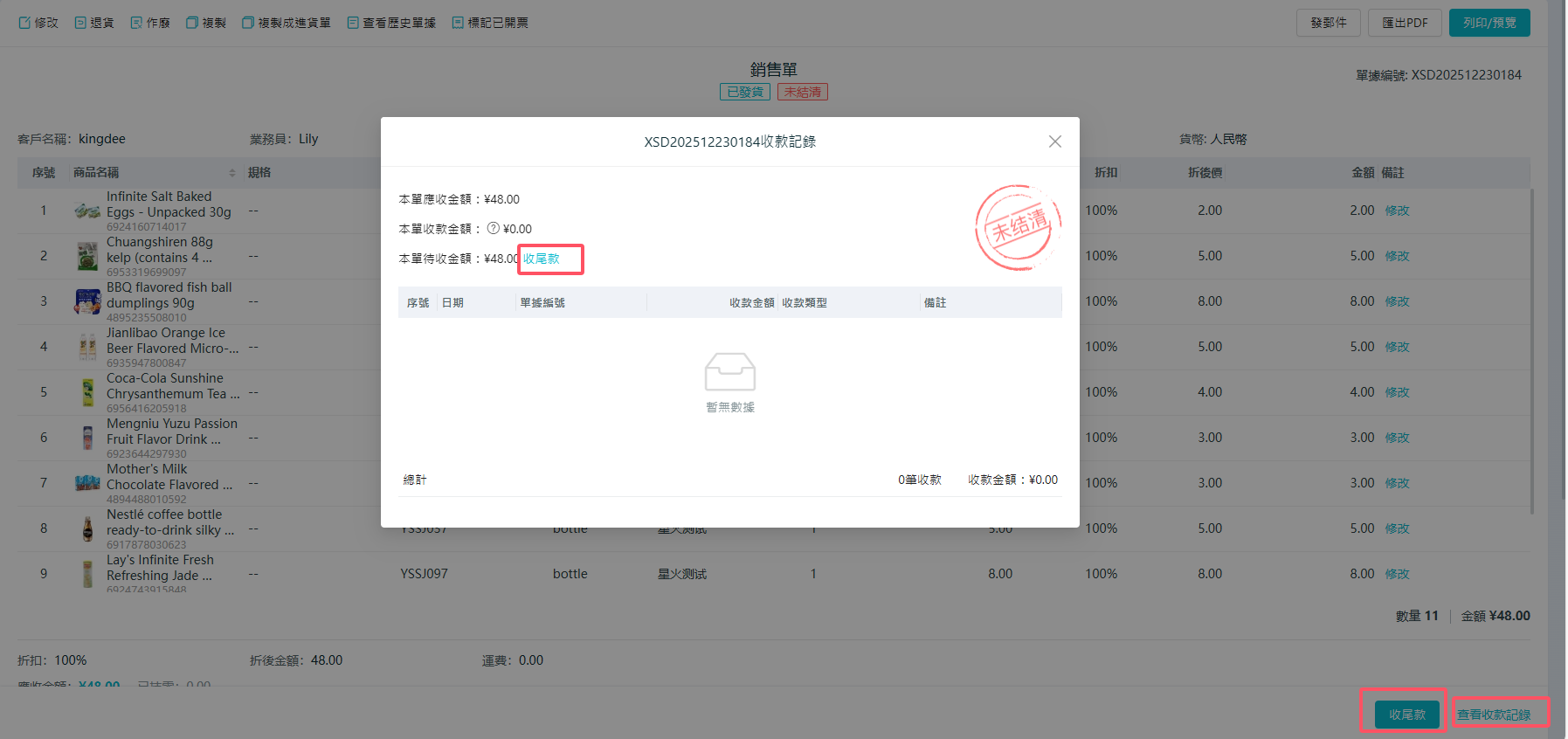This screenshot has width=1568, height=739.
Task: Click the teal 收尾款 button at bottom
Action: tap(1406, 714)
